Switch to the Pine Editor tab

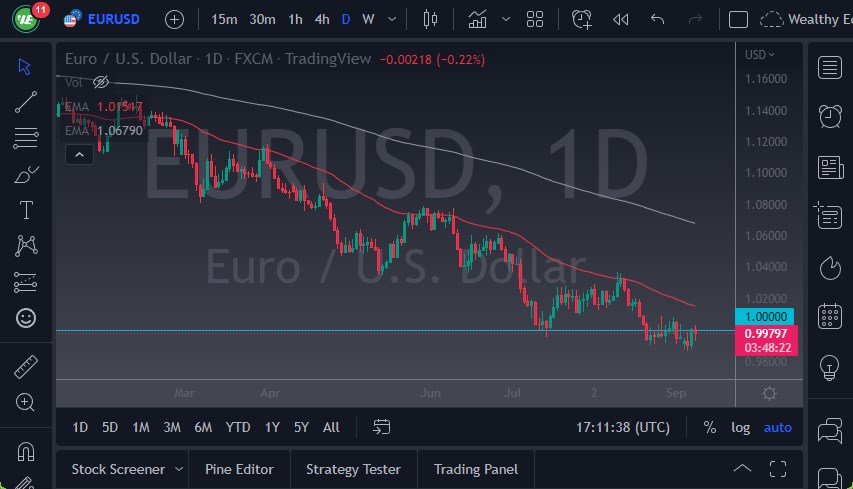point(239,469)
